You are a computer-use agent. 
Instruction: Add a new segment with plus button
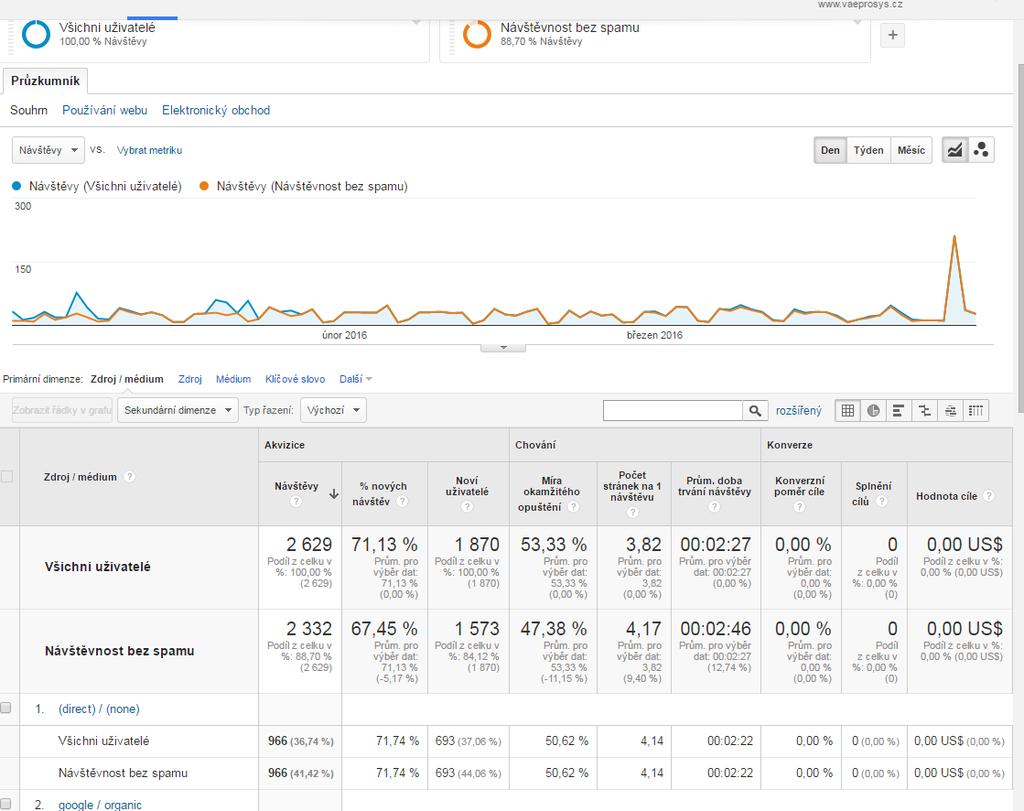[893, 35]
